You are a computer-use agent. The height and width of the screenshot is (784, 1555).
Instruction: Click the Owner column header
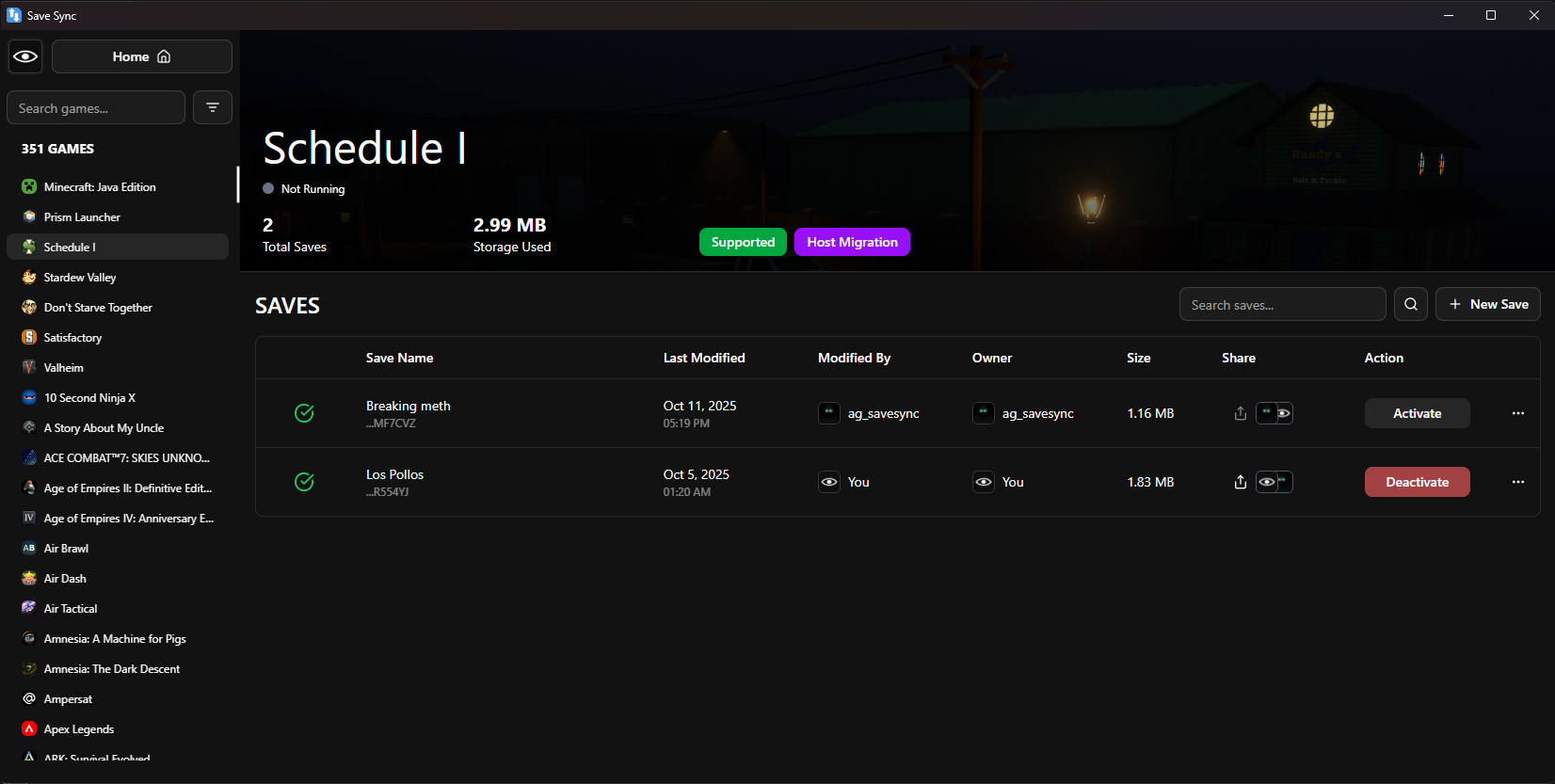[992, 358]
